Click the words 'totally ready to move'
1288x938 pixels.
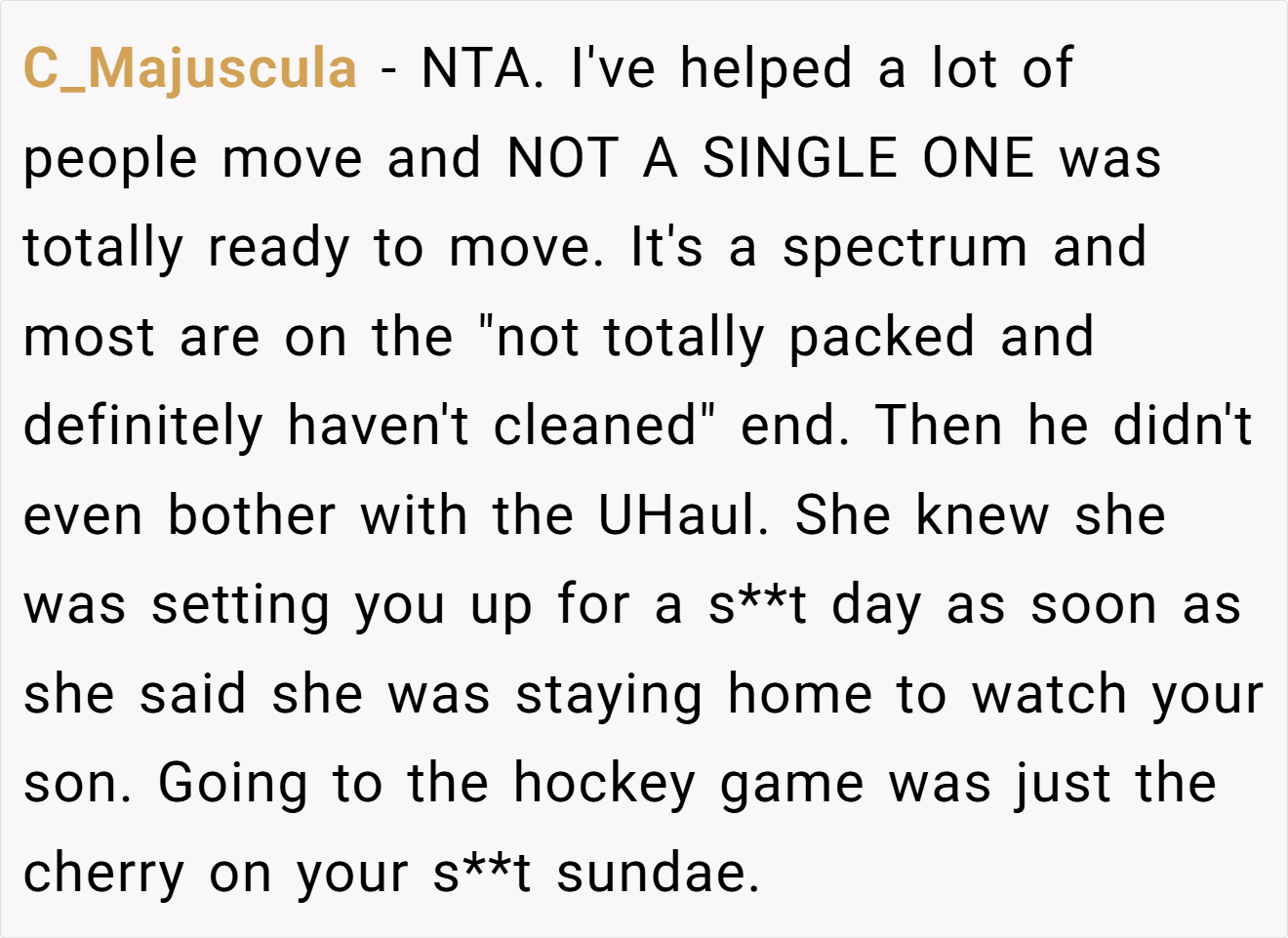[x=307, y=248]
